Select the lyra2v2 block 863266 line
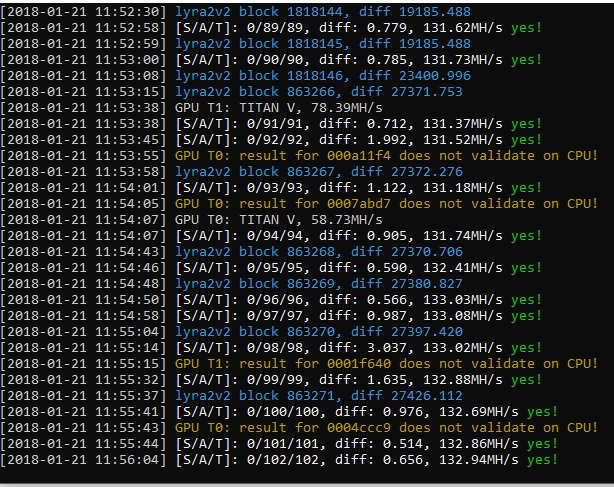 (231, 92)
